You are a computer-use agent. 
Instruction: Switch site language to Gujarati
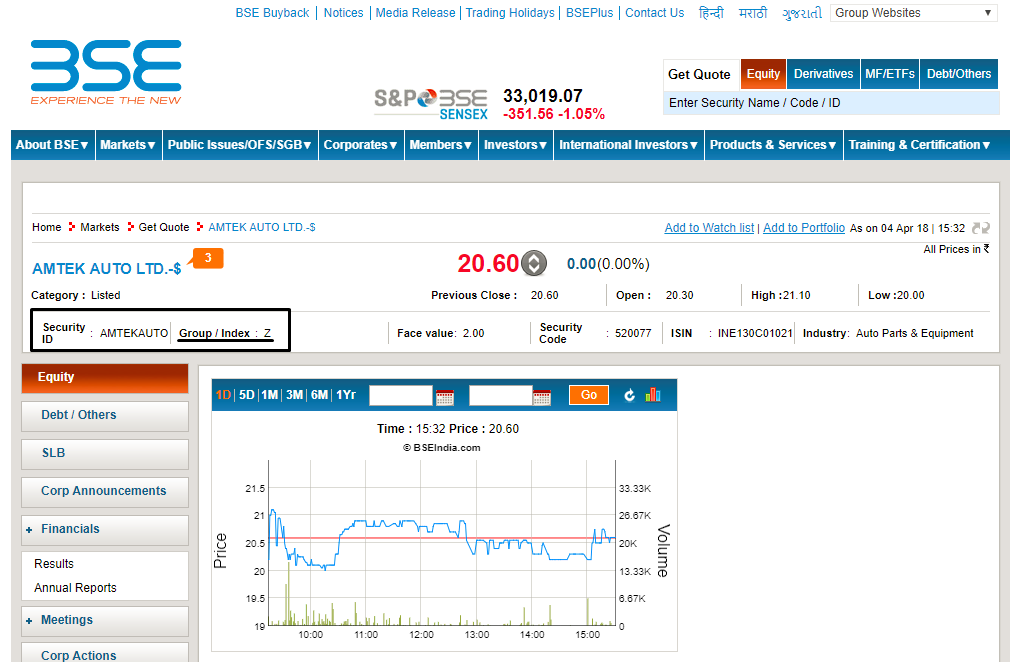click(x=802, y=13)
